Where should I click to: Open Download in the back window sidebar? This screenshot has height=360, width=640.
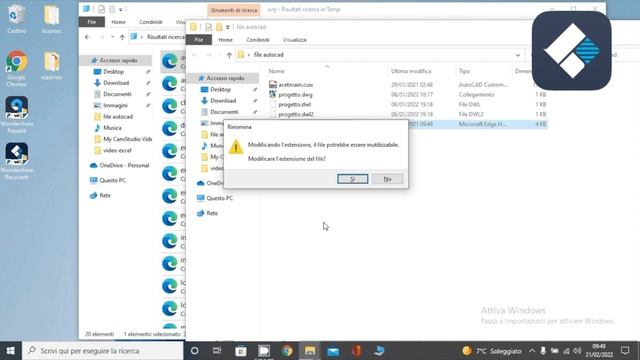tap(116, 83)
